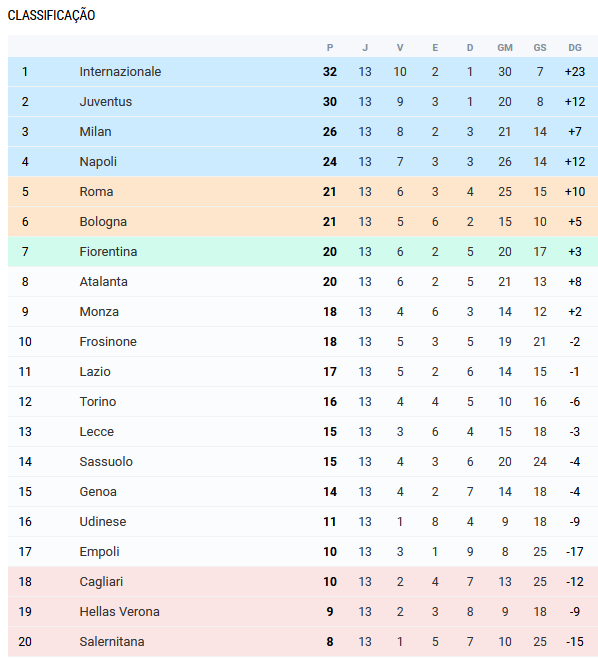Sort by the DG goal difference header

click(x=575, y=47)
